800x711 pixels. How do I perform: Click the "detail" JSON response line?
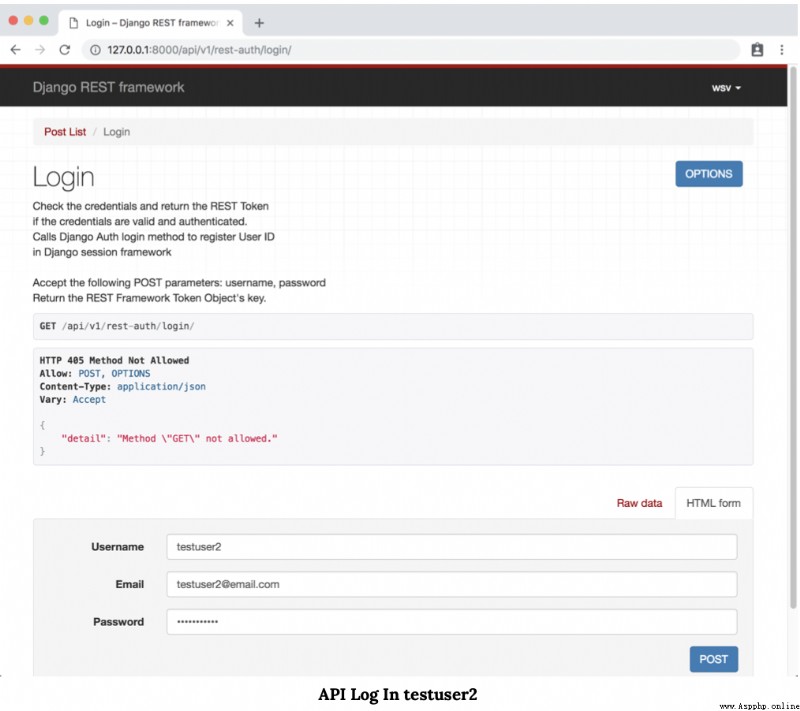[x=169, y=439]
